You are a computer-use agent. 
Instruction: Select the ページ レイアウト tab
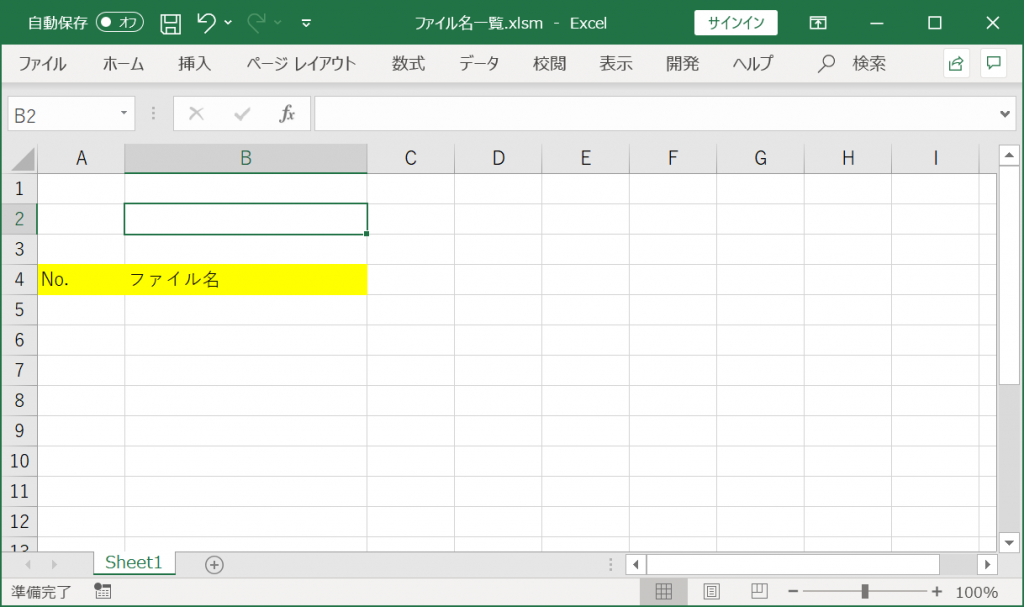pyautogui.click(x=301, y=63)
